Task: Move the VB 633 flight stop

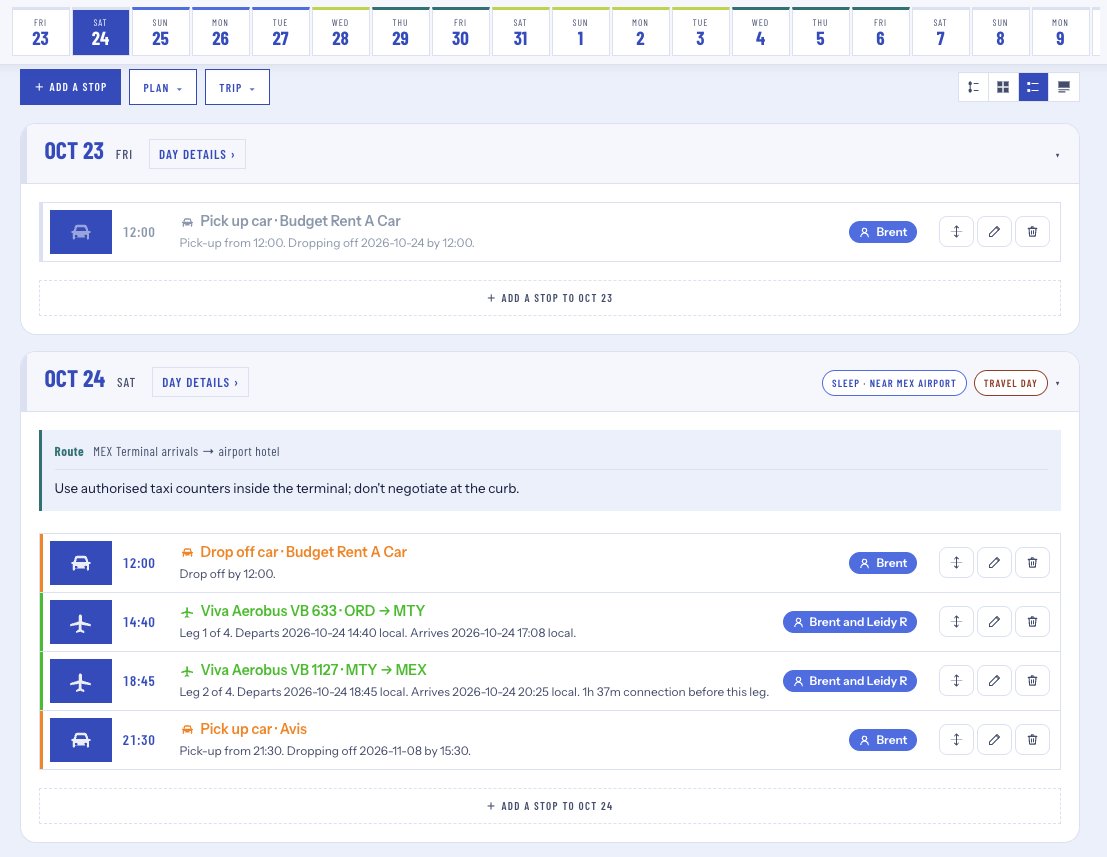Action: click(x=956, y=622)
